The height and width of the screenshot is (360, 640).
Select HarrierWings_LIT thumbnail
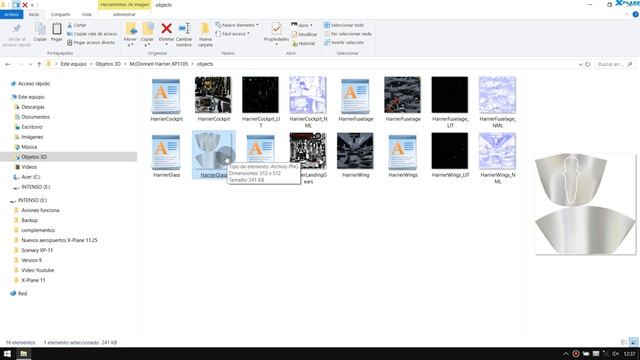pos(450,151)
